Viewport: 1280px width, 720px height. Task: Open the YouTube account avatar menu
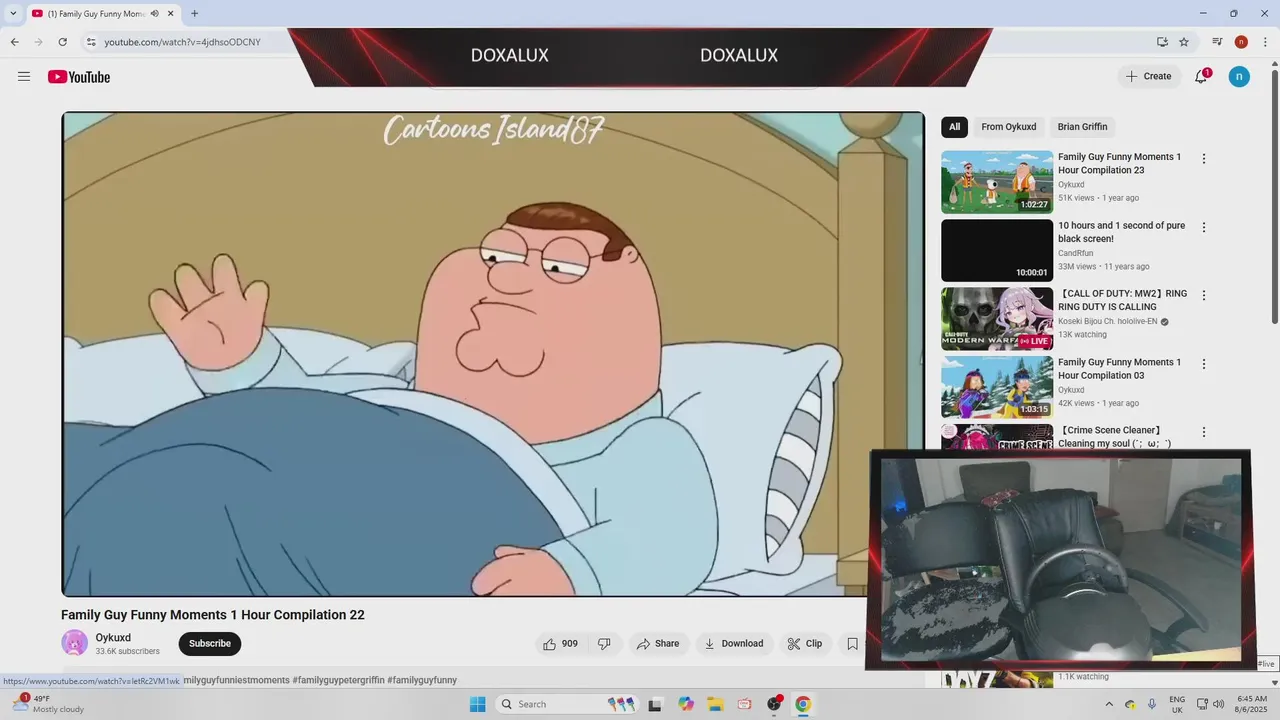pyautogui.click(x=1239, y=76)
